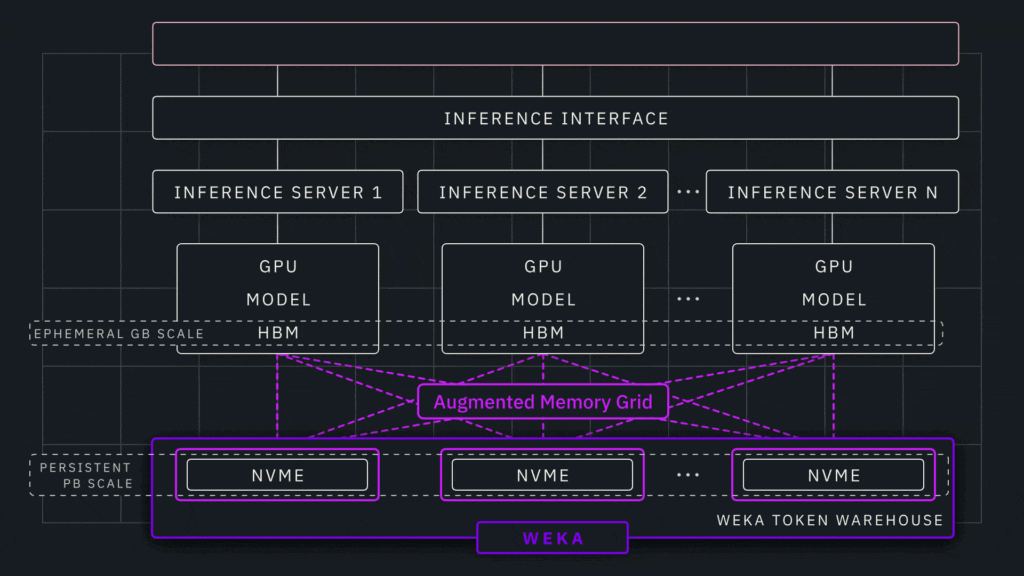
Task: Select the middle NVME drive element
Action: (x=542, y=475)
